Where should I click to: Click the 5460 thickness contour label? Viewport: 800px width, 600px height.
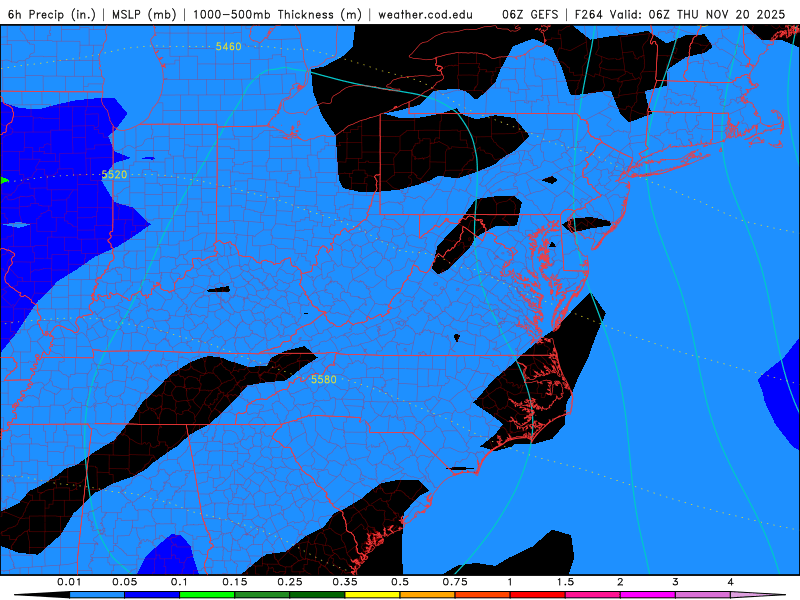point(228,46)
